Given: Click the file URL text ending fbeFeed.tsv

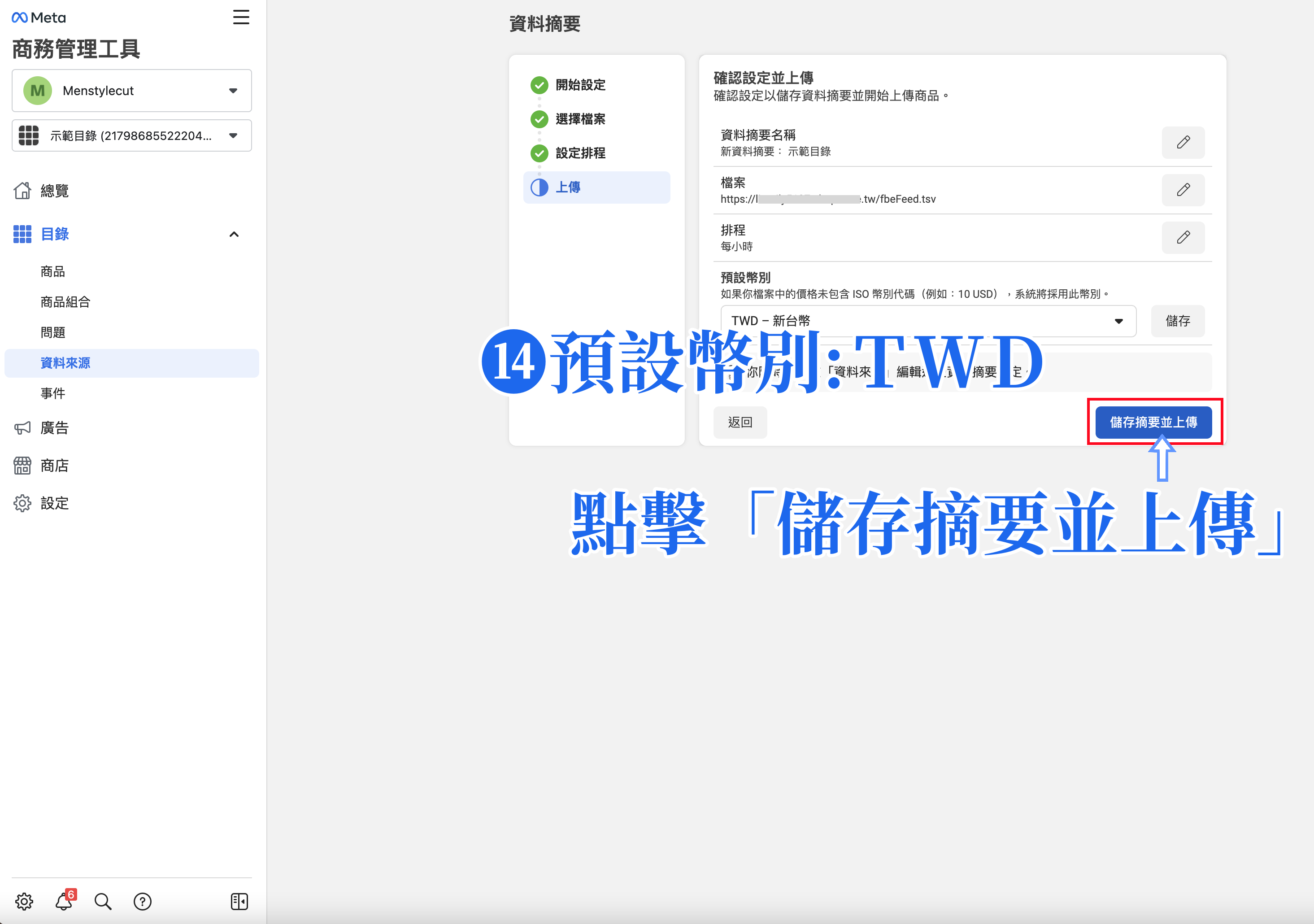Looking at the screenshot, I should click(x=827, y=199).
